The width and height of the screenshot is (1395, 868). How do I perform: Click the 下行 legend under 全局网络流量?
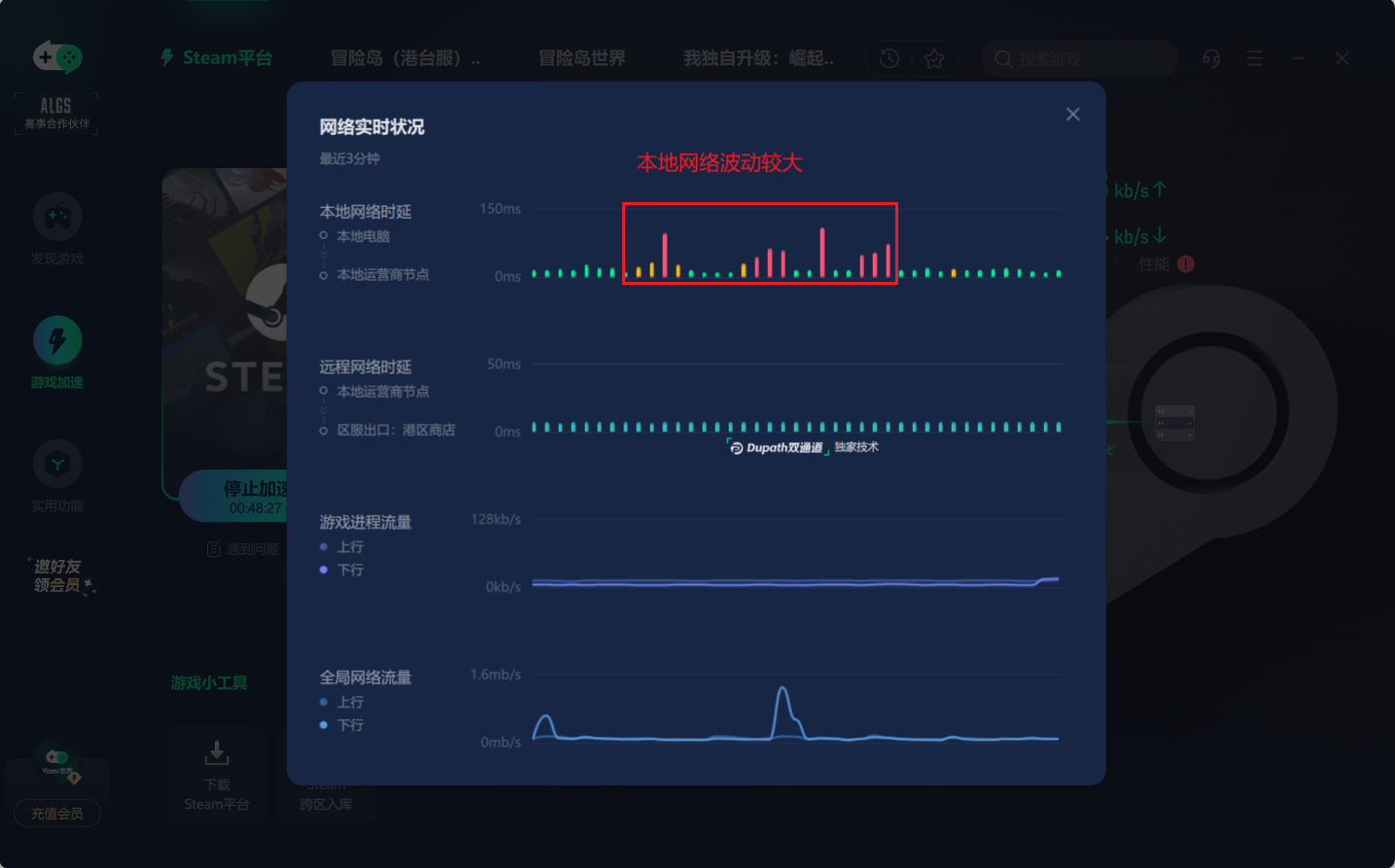[x=349, y=725]
